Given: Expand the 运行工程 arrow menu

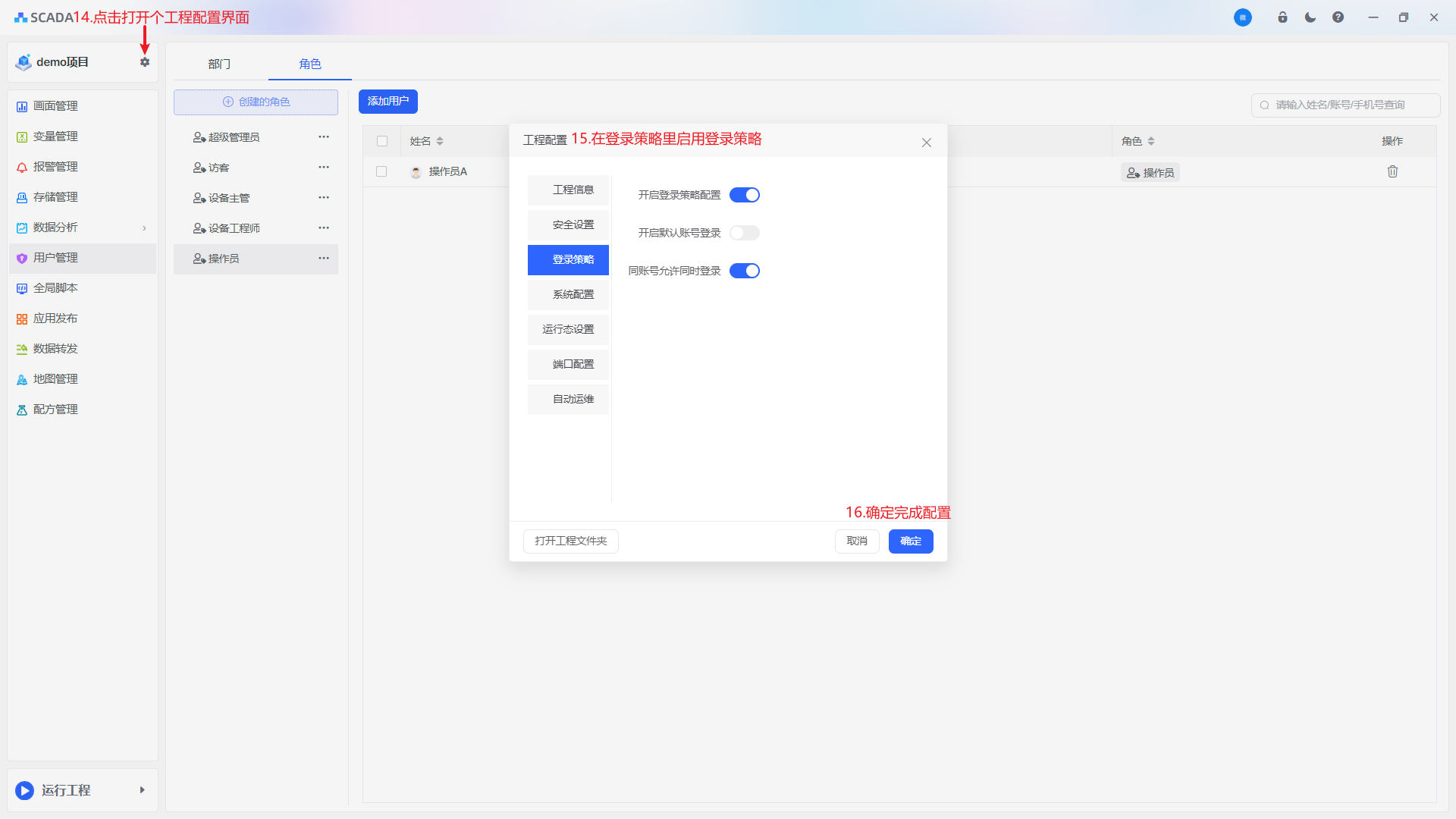Looking at the screenshot, I should tap(142, 790).
